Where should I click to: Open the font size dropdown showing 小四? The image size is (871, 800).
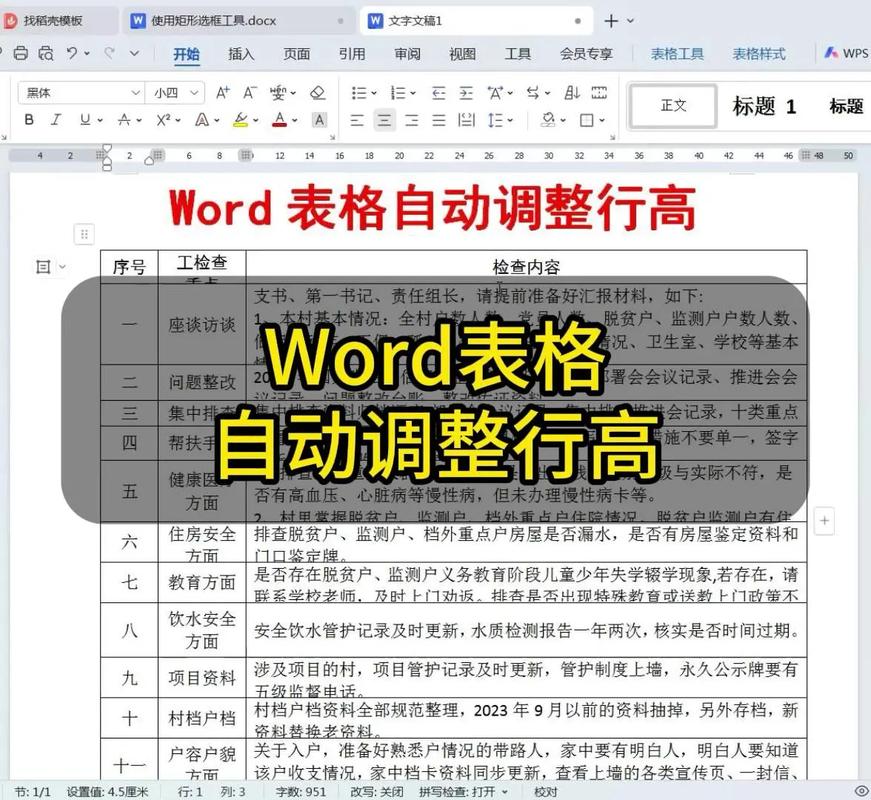[x=172, y=91]
